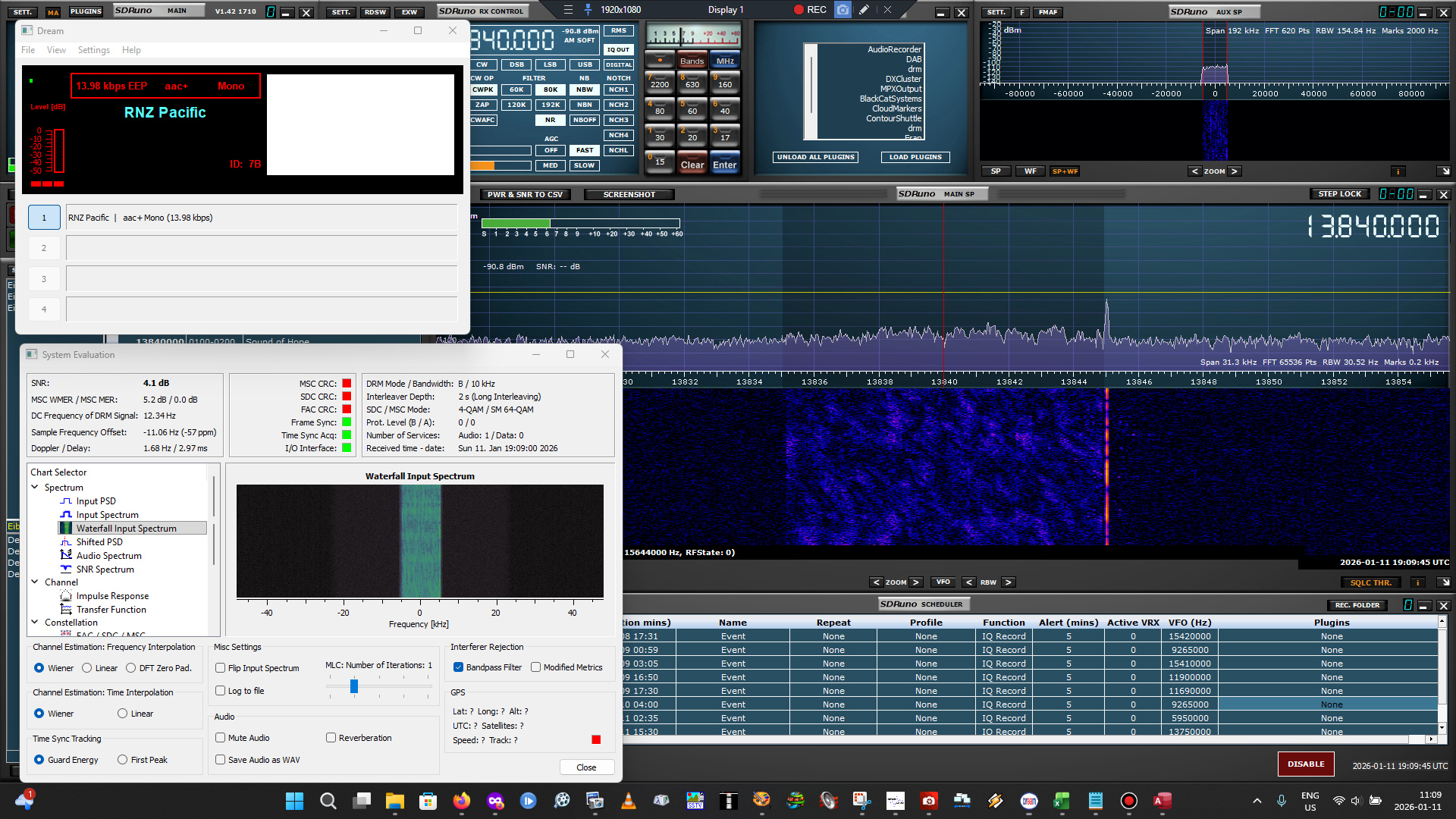Click the screenshot camera icon in recorder bar
The image size is (1456, 819).
pyautogui.click(x=843, y=10)
